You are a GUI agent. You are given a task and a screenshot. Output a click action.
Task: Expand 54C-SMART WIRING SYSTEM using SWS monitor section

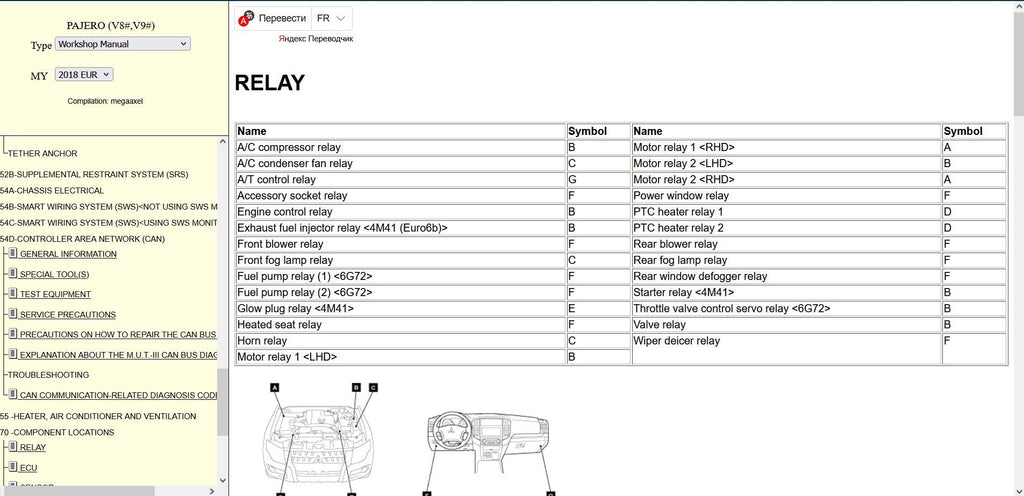coord(108,223)
